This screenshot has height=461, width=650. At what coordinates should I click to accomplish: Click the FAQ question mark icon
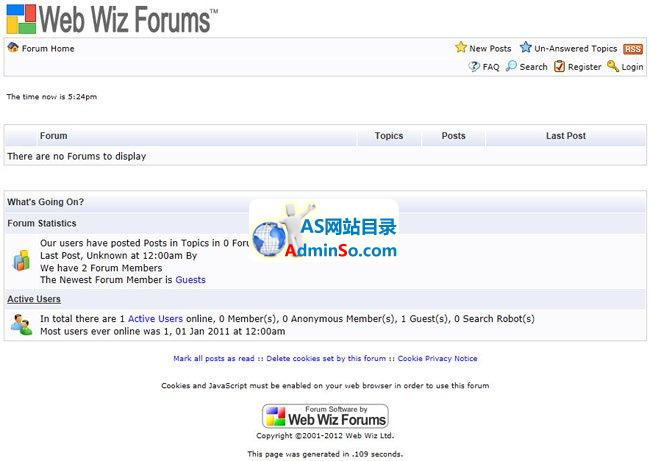[474, 66]
